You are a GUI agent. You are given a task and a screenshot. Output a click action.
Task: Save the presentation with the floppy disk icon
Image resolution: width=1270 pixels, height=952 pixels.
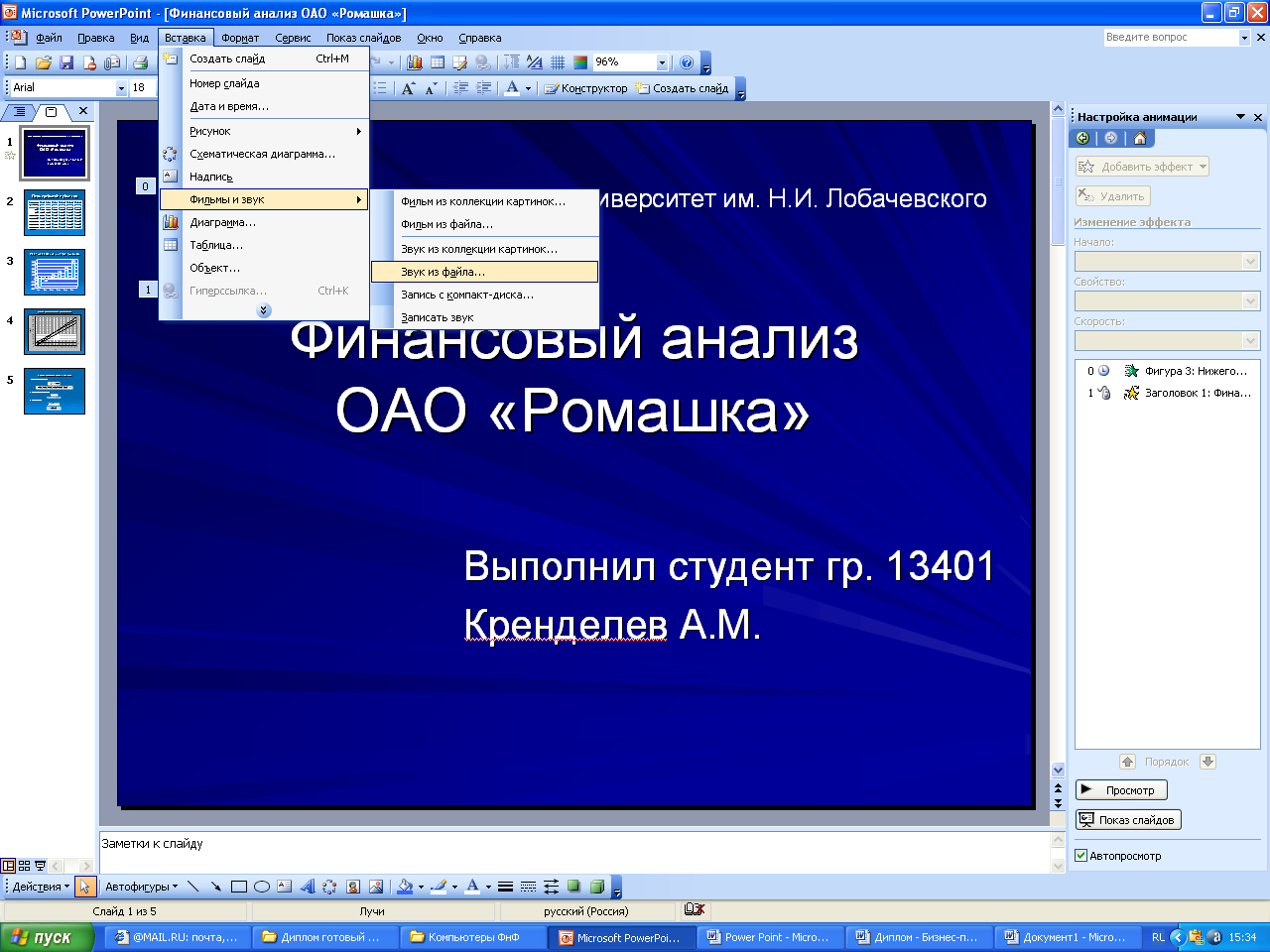pos(66,62)
